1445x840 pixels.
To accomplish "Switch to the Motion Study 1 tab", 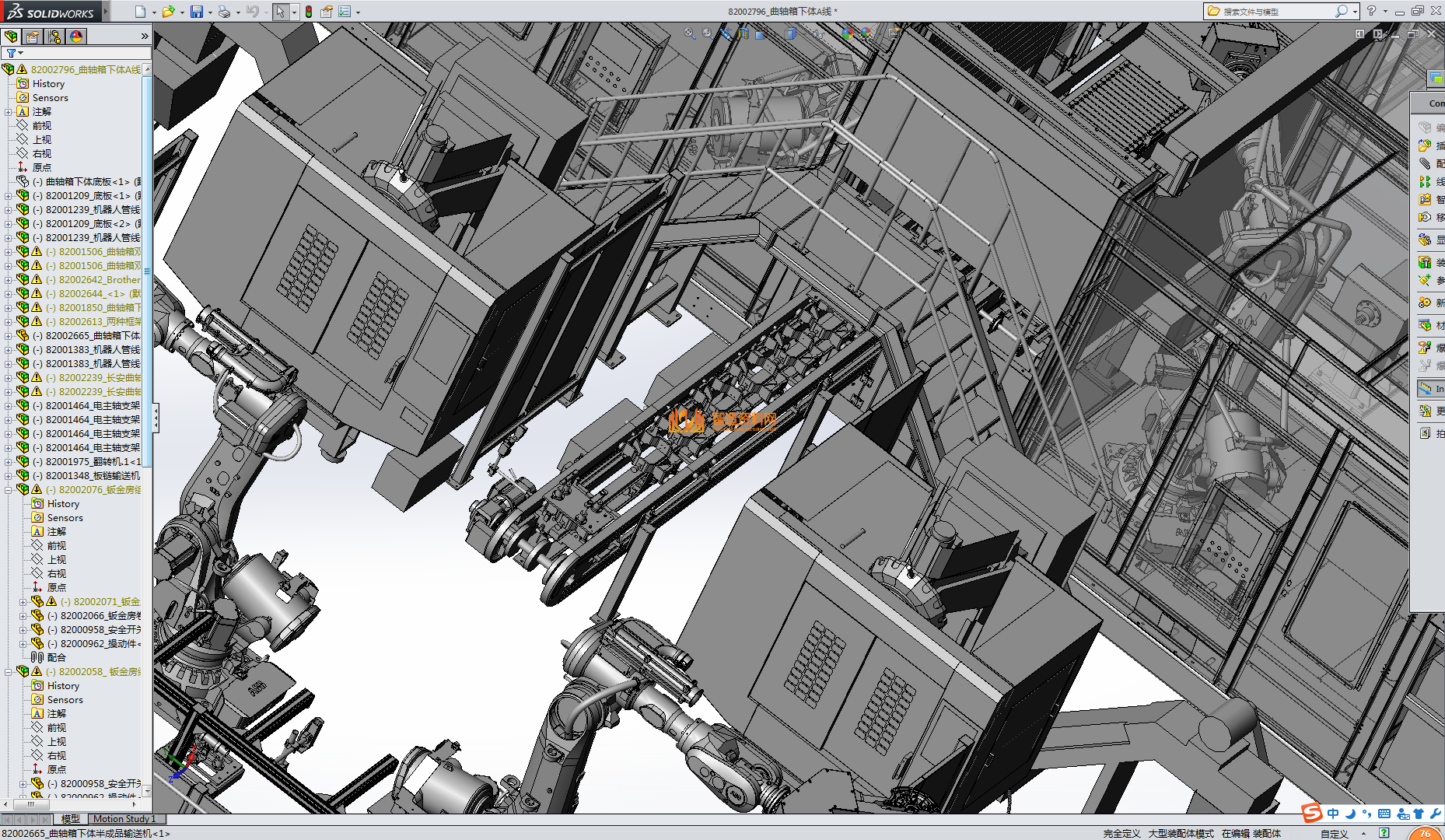I will click(124, 819).
